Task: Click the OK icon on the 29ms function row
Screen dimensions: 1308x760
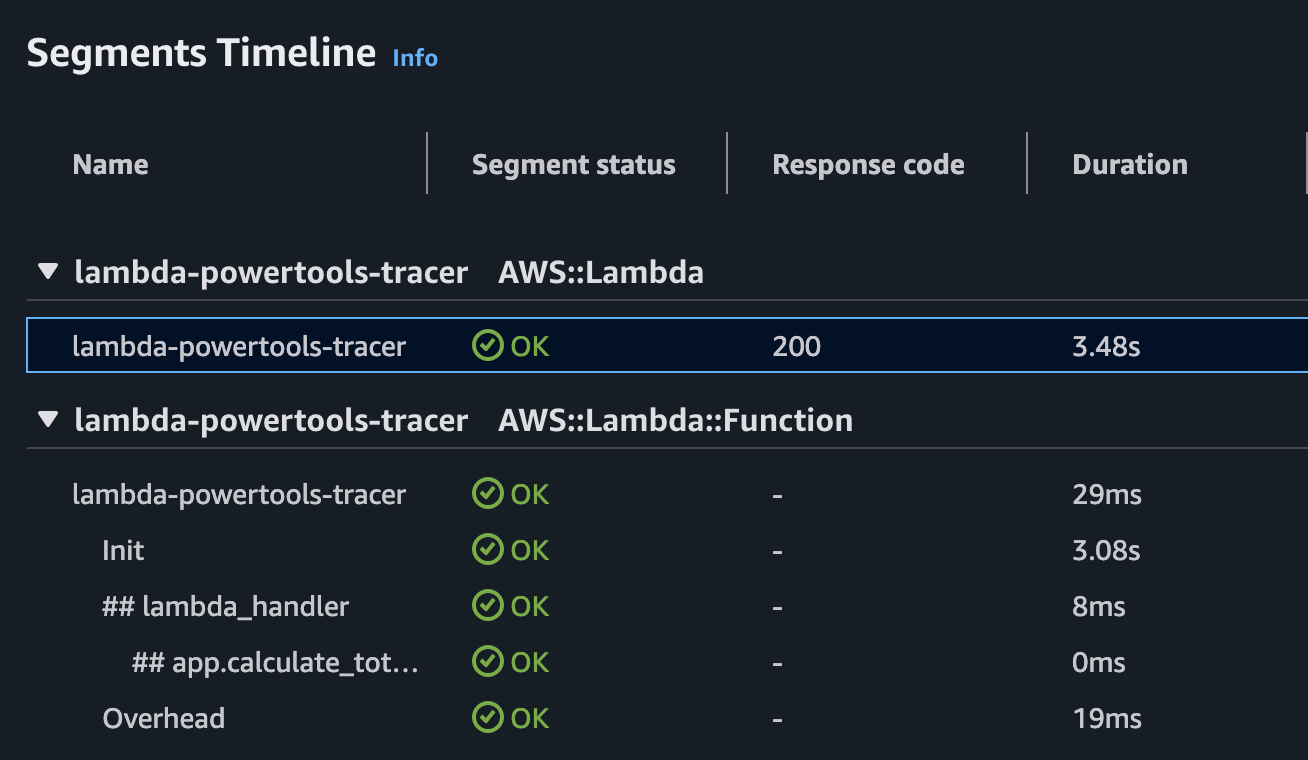Action: click(488, 493)
